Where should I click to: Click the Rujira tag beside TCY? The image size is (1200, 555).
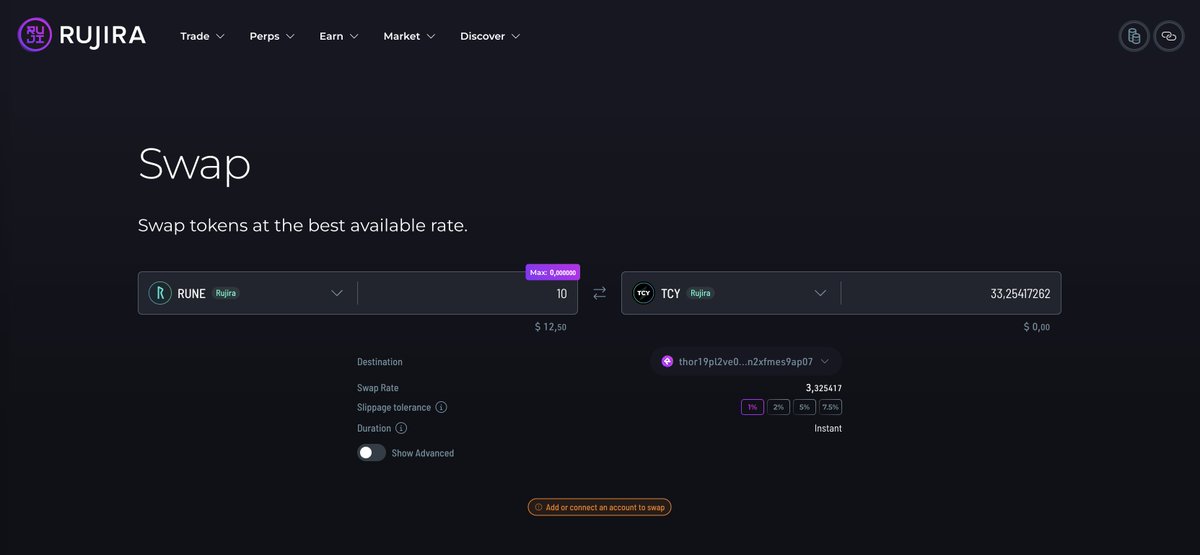click(701, 293)
